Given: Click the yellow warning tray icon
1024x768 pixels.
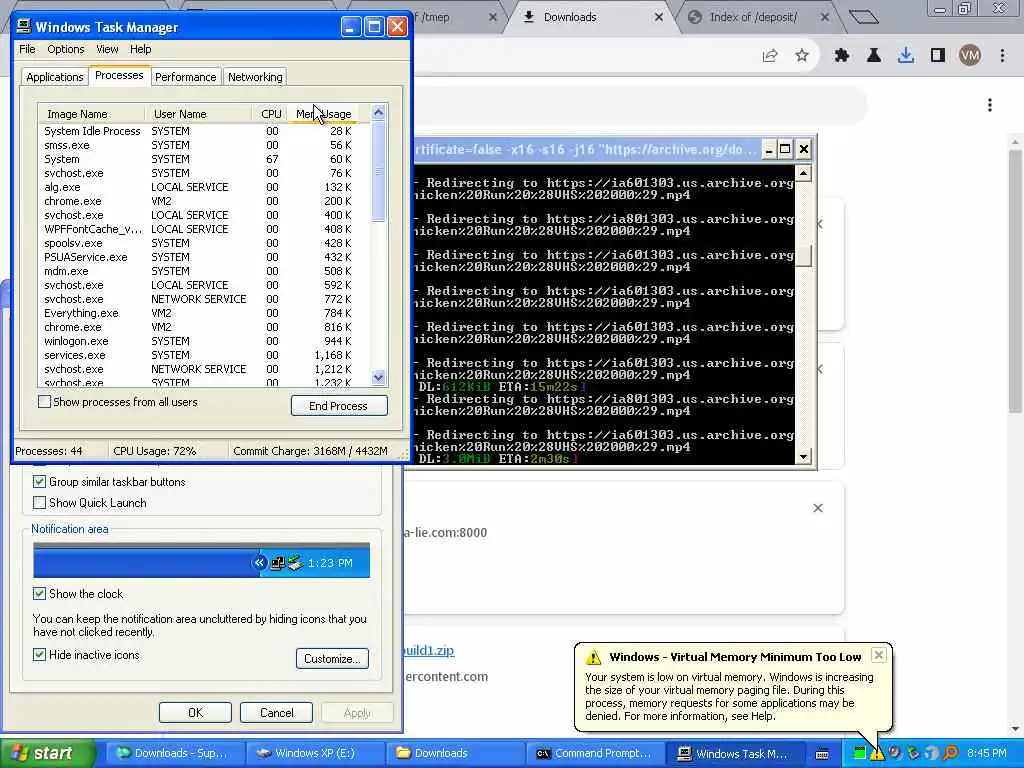Looking at the screenshot, I should (876, 753).
